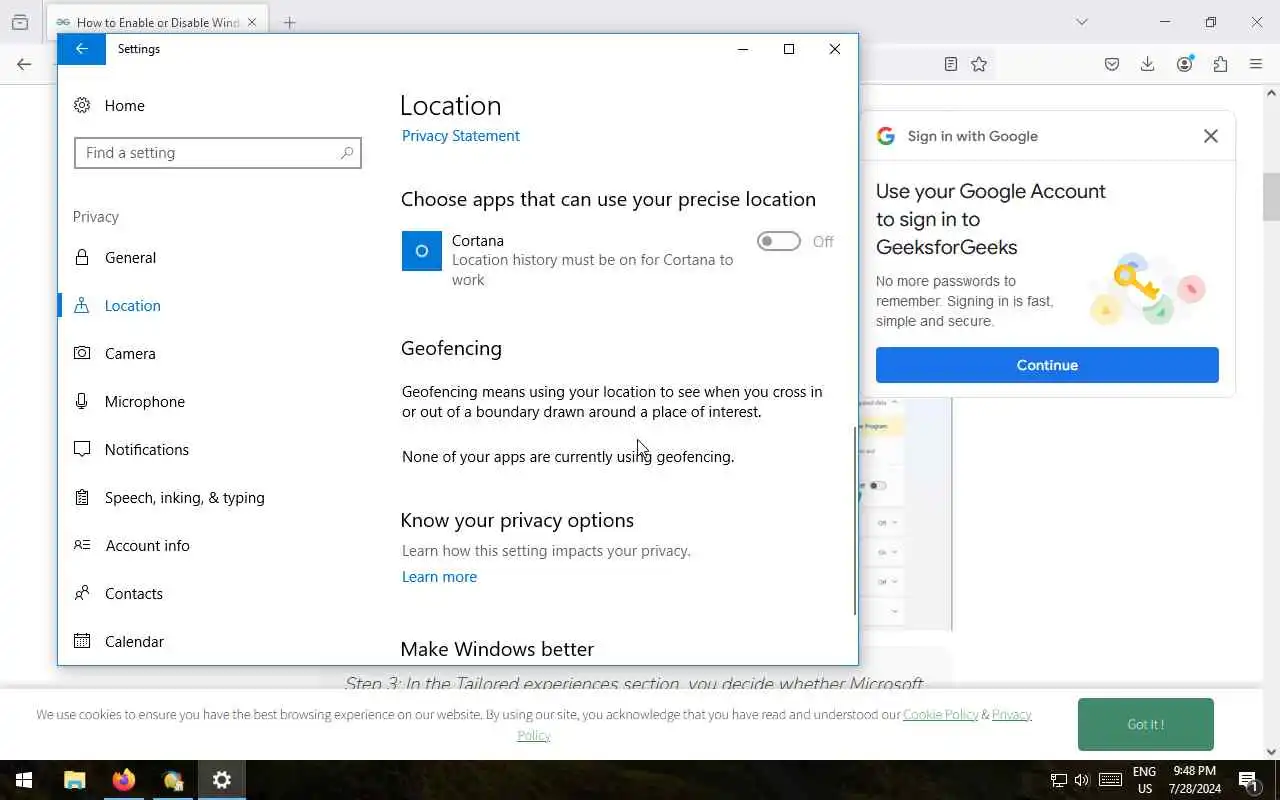Screen dimensions: 1280x800
Task: Click the Microphone icon in sidebar
Action: pos(82,401)
